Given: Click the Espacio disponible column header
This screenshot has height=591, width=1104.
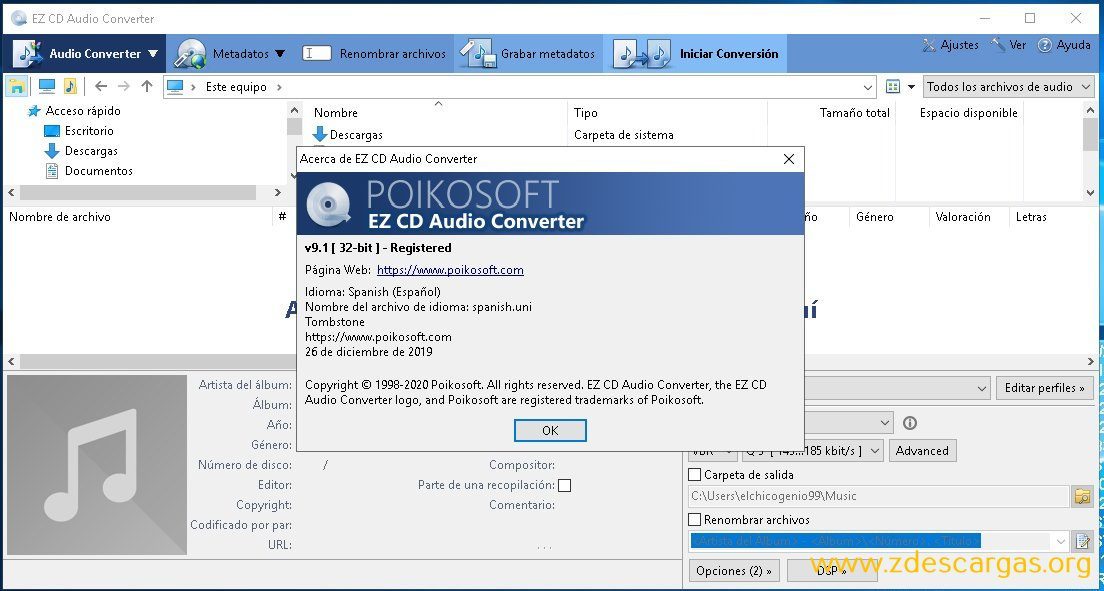Looking at the screenshot, I should point(968,113).
